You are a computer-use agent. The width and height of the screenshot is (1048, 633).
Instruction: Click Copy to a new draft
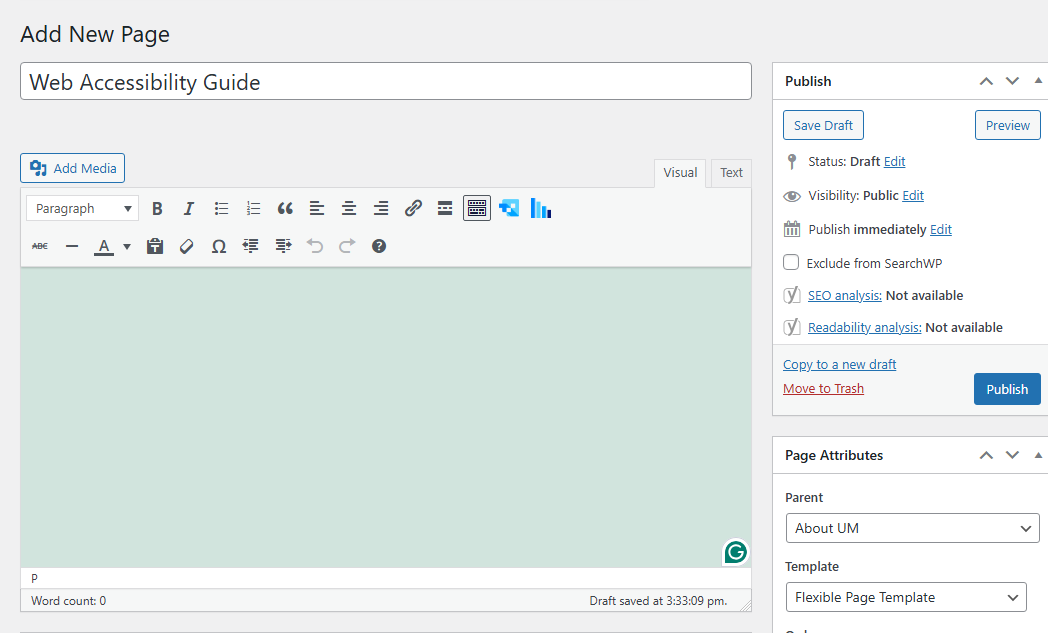click(x=839, y=364)
